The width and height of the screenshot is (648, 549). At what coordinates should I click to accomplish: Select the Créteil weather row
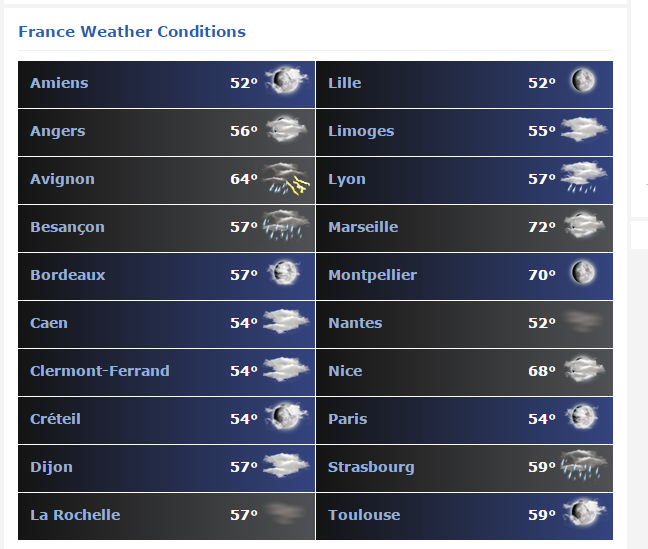pyautogui.click(x=167, y=420)
